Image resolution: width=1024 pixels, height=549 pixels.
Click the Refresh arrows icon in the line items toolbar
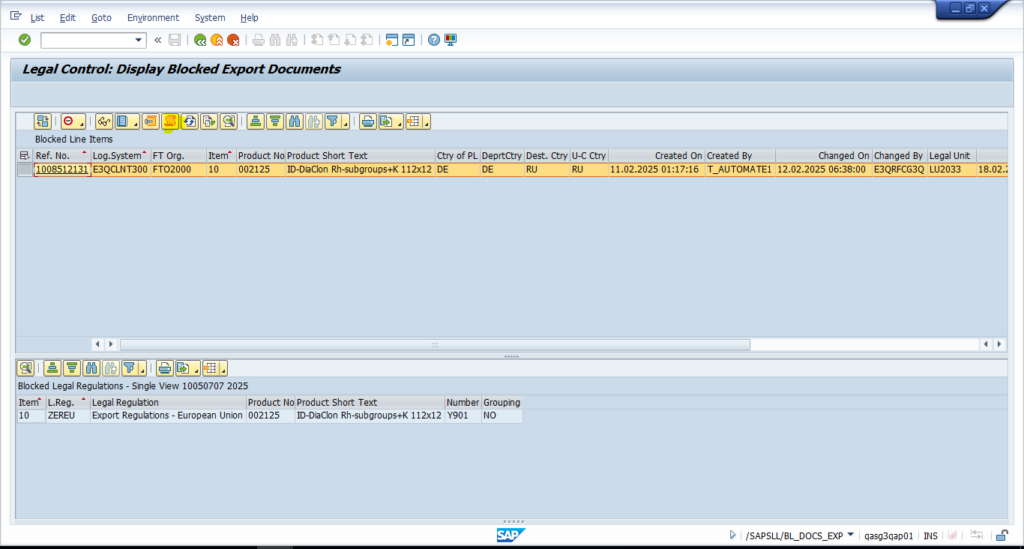coord(189,121)
